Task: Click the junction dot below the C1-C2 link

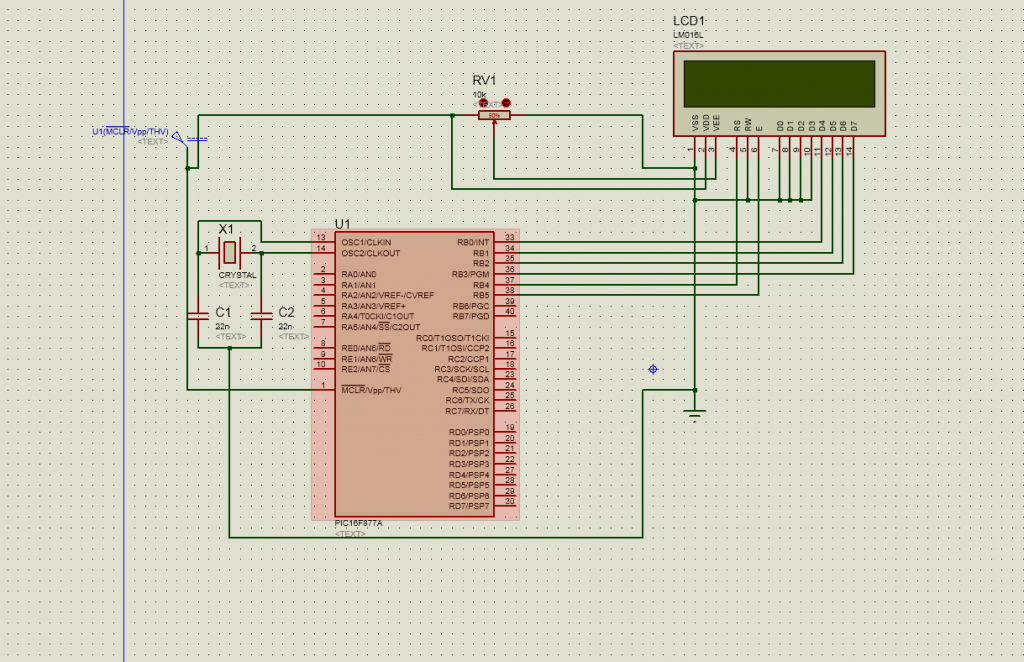Action: (230, 348)
